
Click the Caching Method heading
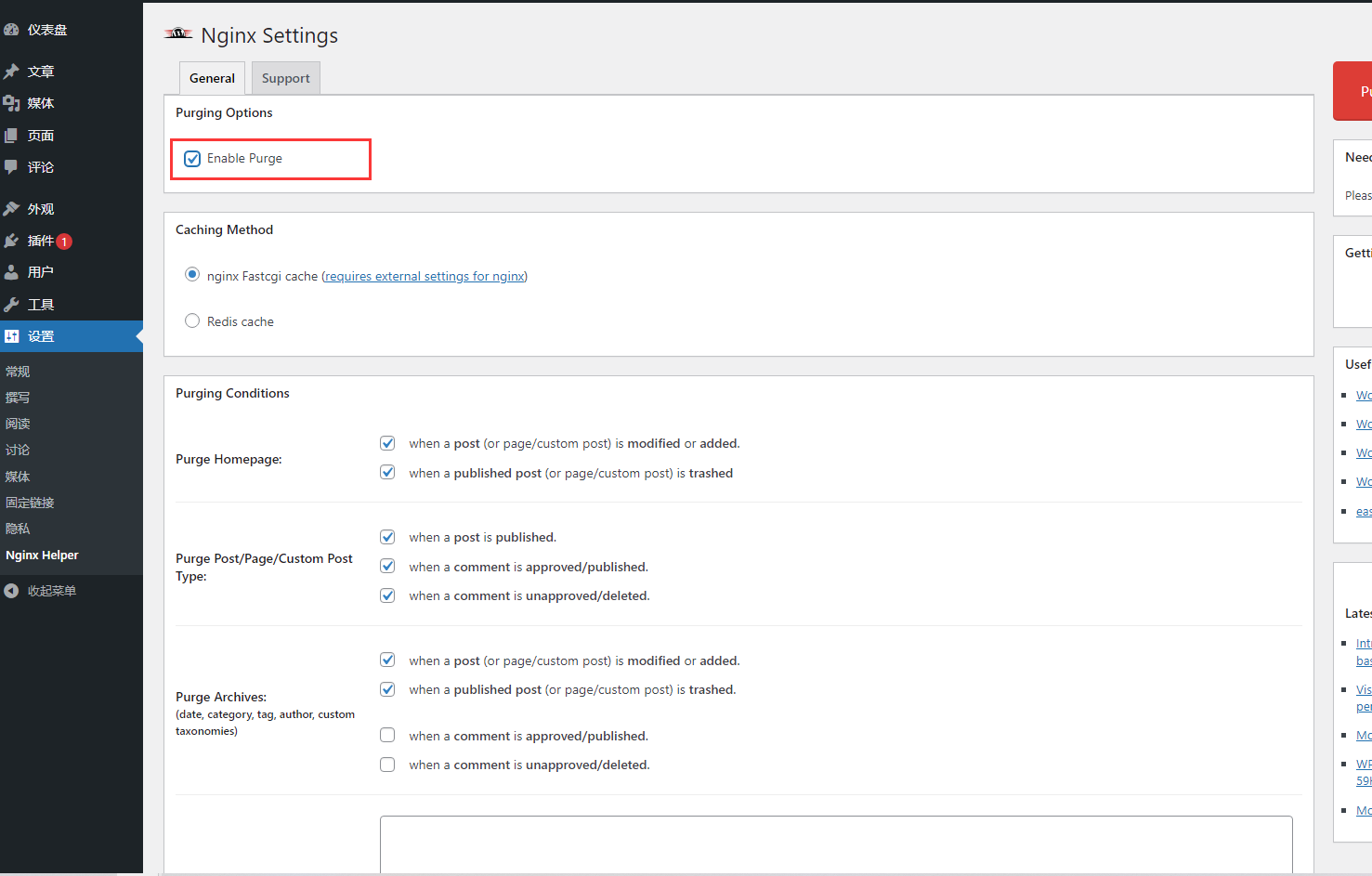point(224,229)
